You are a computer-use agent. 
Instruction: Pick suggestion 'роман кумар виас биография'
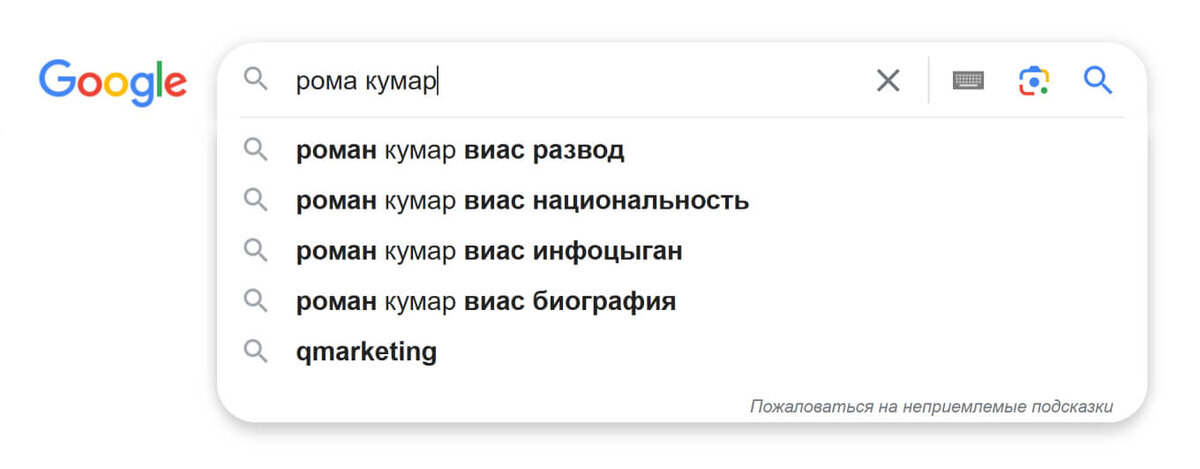682,300
